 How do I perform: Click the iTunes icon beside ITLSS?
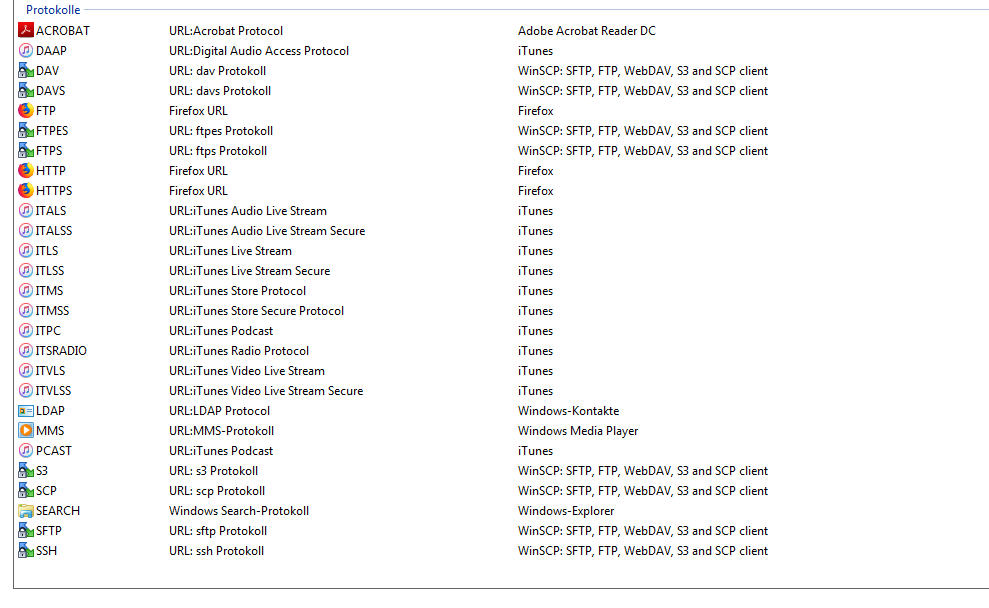[26, 271]
